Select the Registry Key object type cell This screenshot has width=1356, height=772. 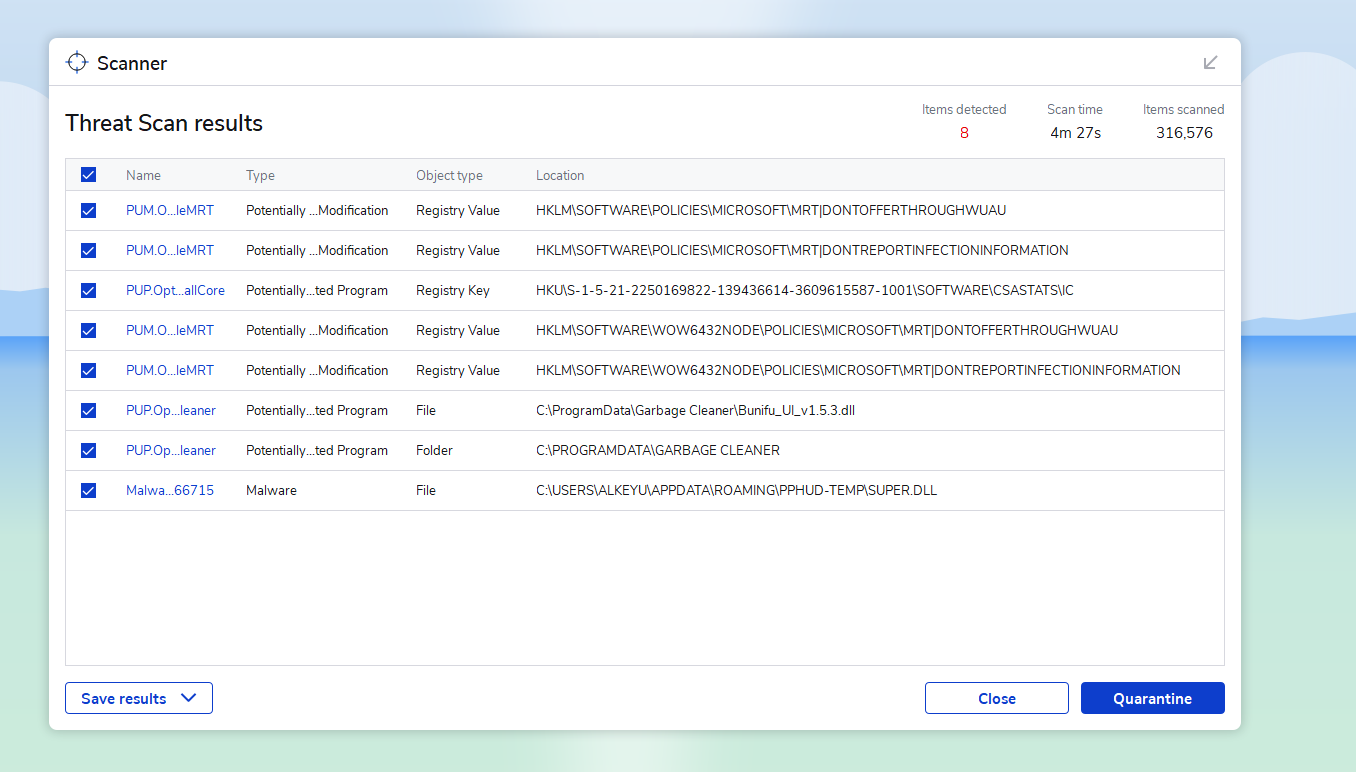[x=453, y=291]
